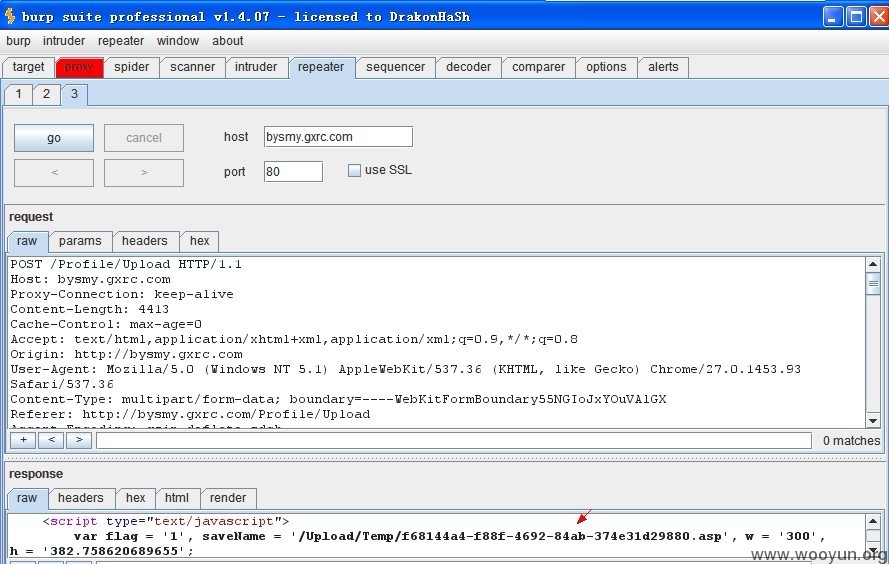Maximize the Burp Suite window

point(856,16)
